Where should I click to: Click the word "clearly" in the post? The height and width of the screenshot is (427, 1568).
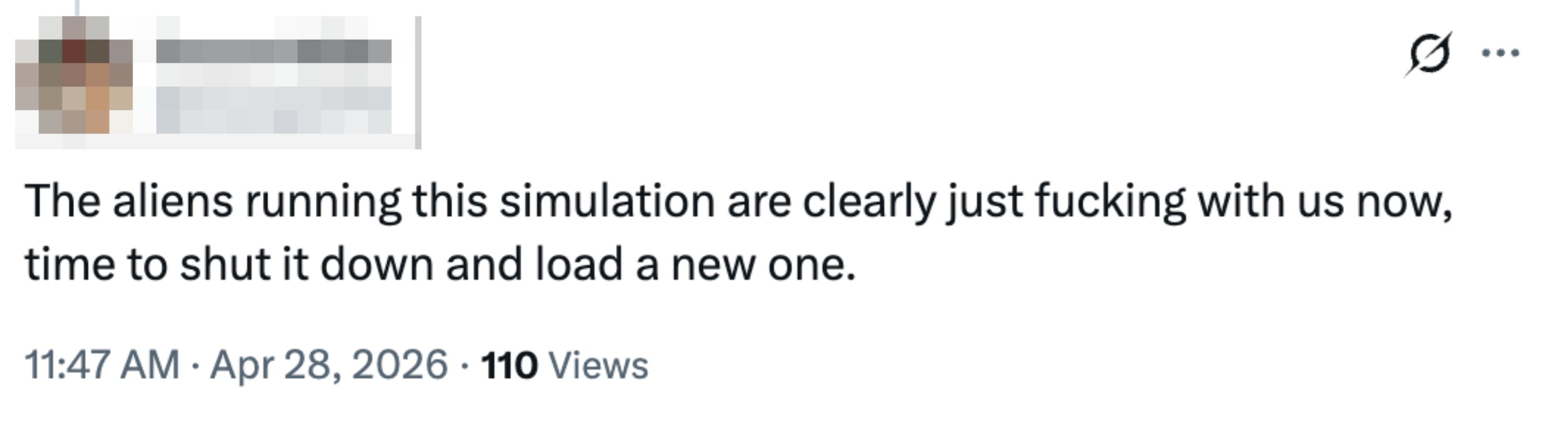pyautogui.click(x=868, y=201)
